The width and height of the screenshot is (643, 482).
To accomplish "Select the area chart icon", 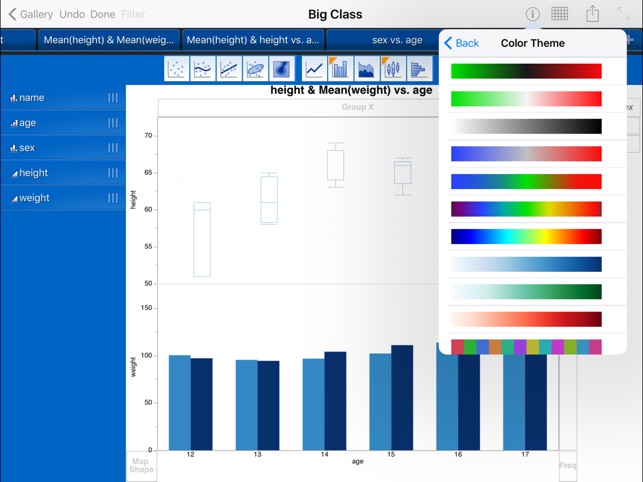I will (x=367, y=69).
